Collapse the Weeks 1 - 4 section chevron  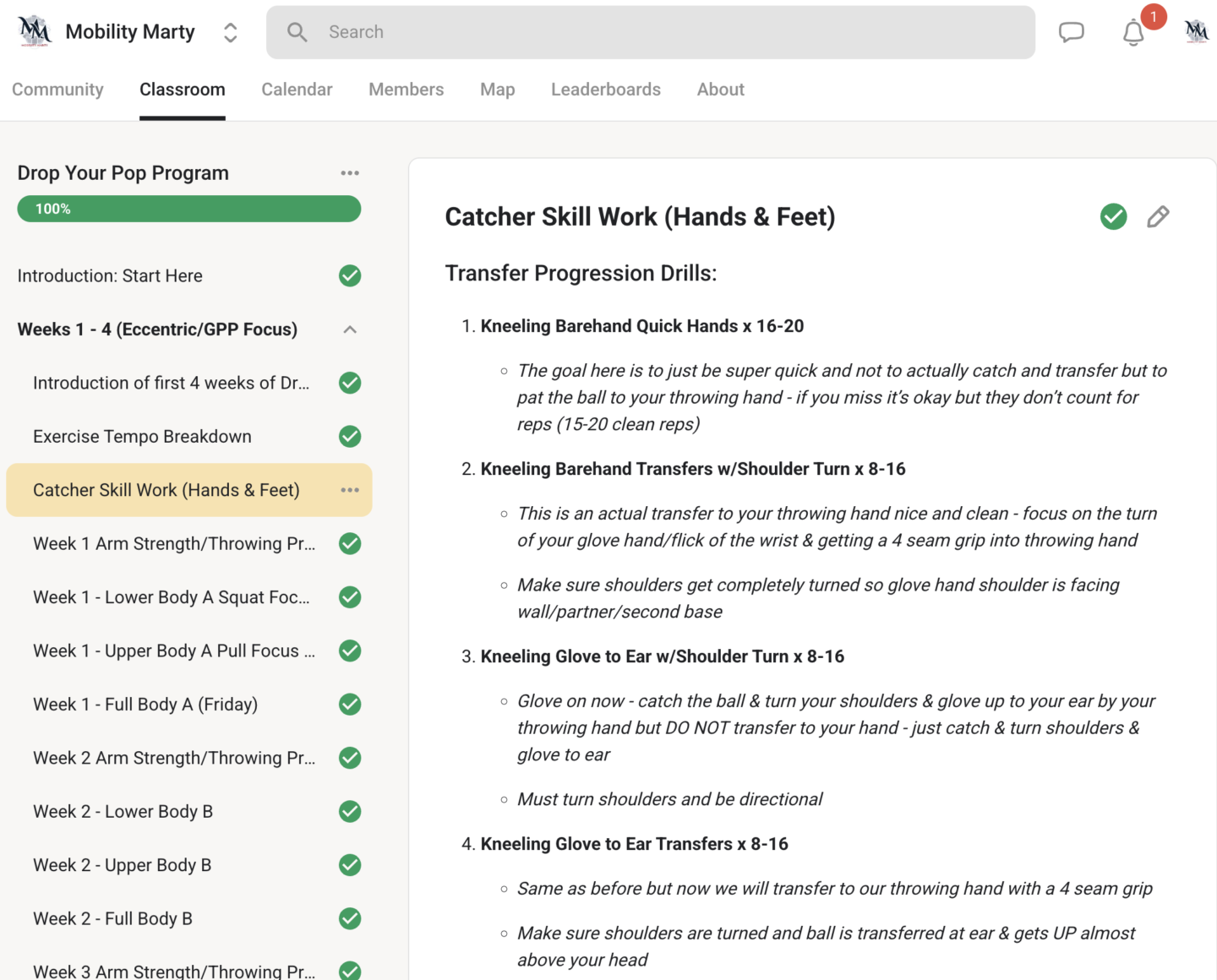350,329
